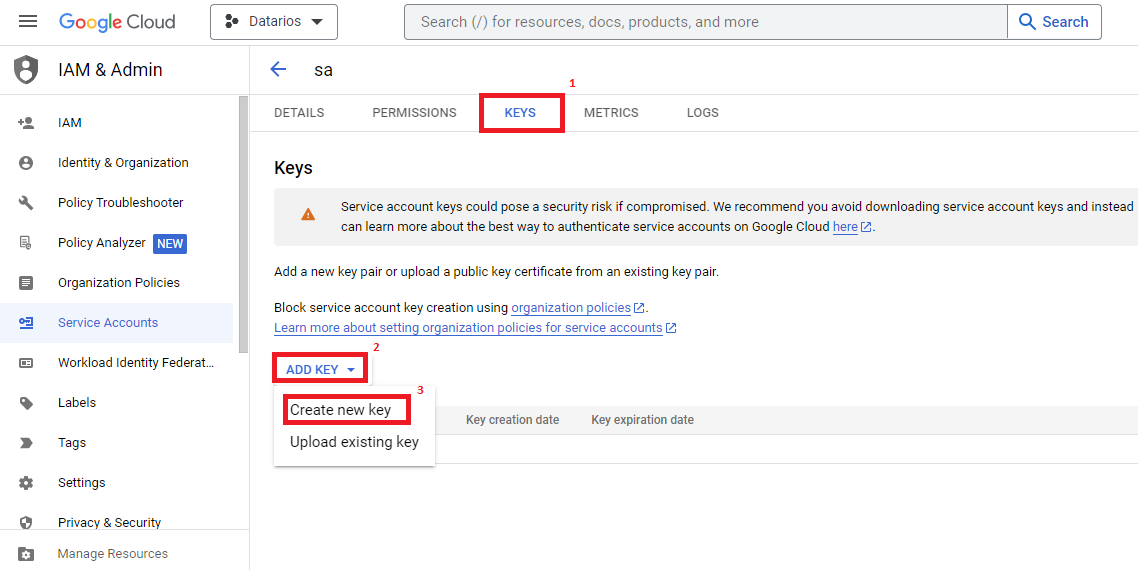Click the Settings gear icon in sidebar
The image size is (1138, 570).
click(x=26, y=483)
